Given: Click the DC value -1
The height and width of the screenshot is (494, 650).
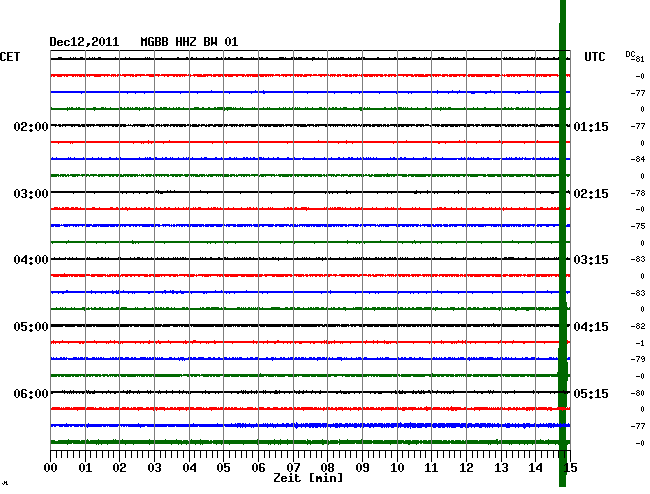Looking at the screenshot, I should (x=640, y=343).
